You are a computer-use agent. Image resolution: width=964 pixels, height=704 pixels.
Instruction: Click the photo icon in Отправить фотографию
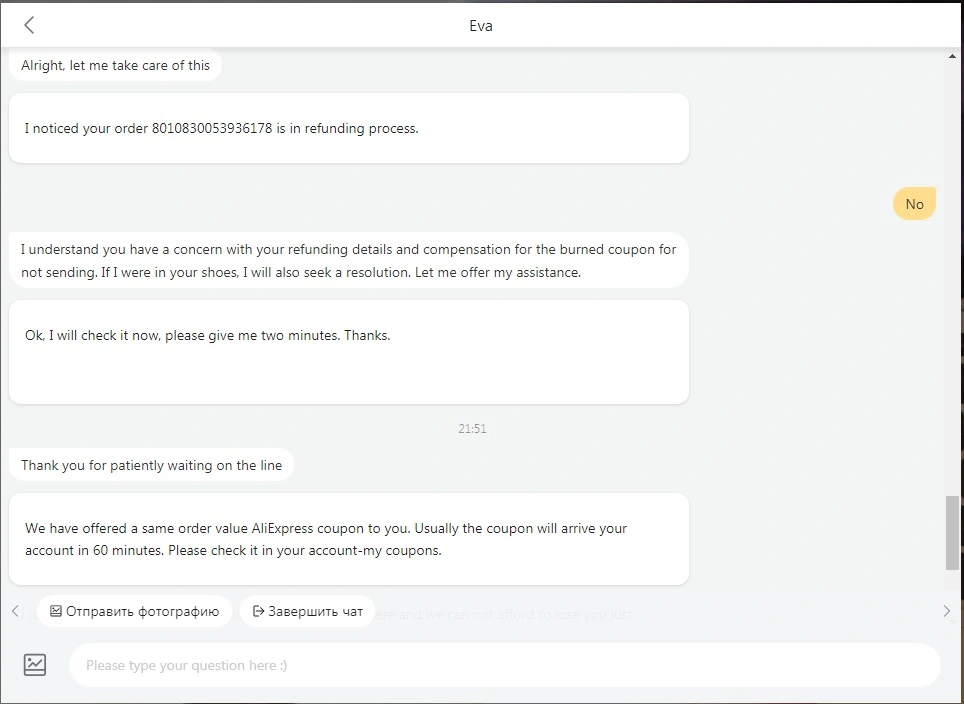click(55, 611)
